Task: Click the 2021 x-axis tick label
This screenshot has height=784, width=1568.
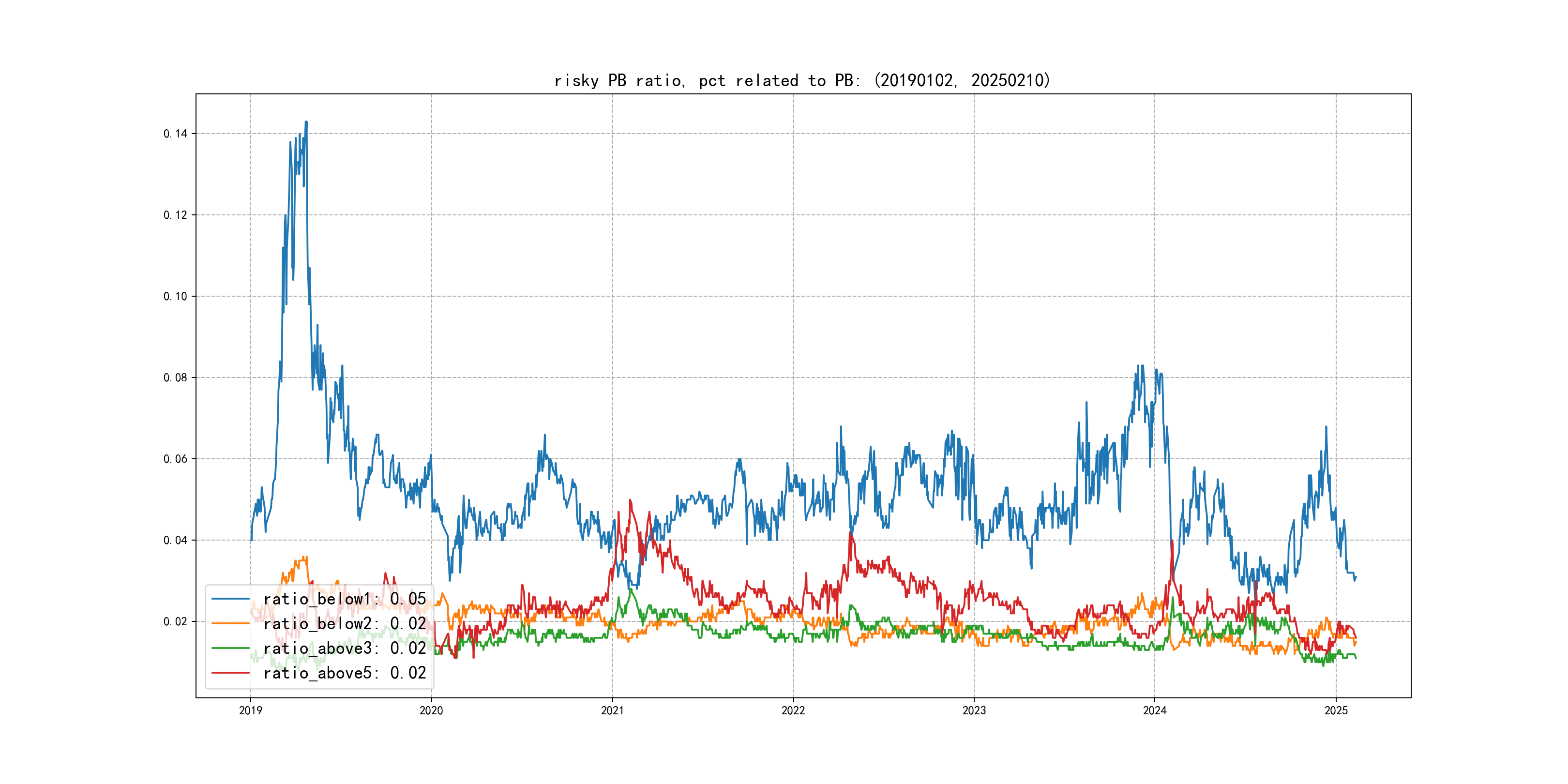Action: coord(612,710)
